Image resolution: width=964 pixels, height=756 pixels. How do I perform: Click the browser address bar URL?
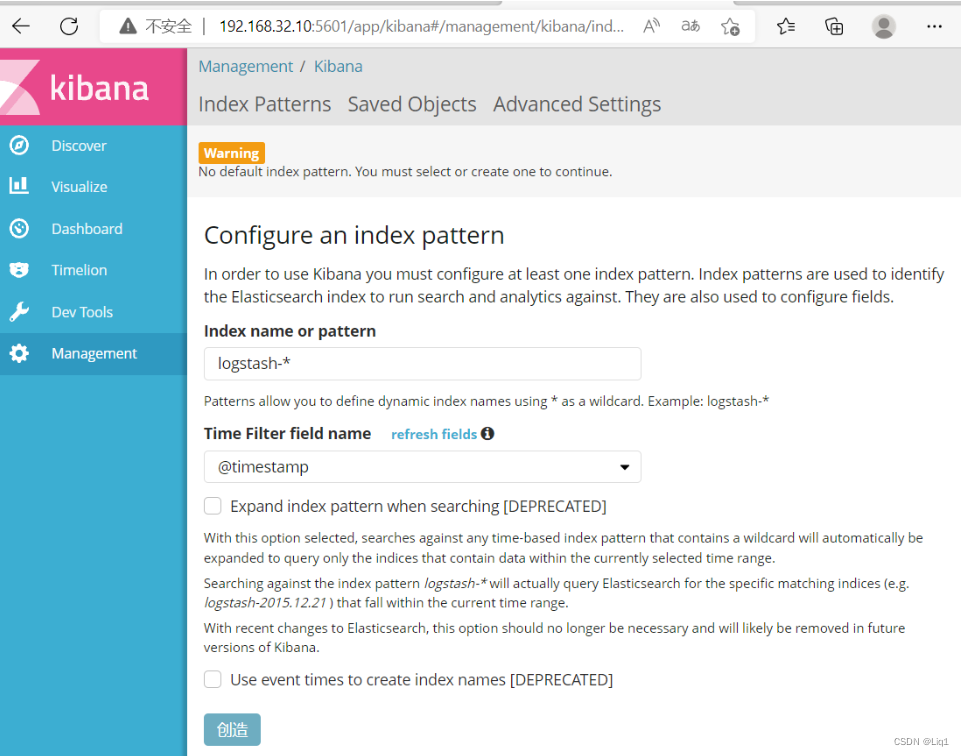(422, 26)
